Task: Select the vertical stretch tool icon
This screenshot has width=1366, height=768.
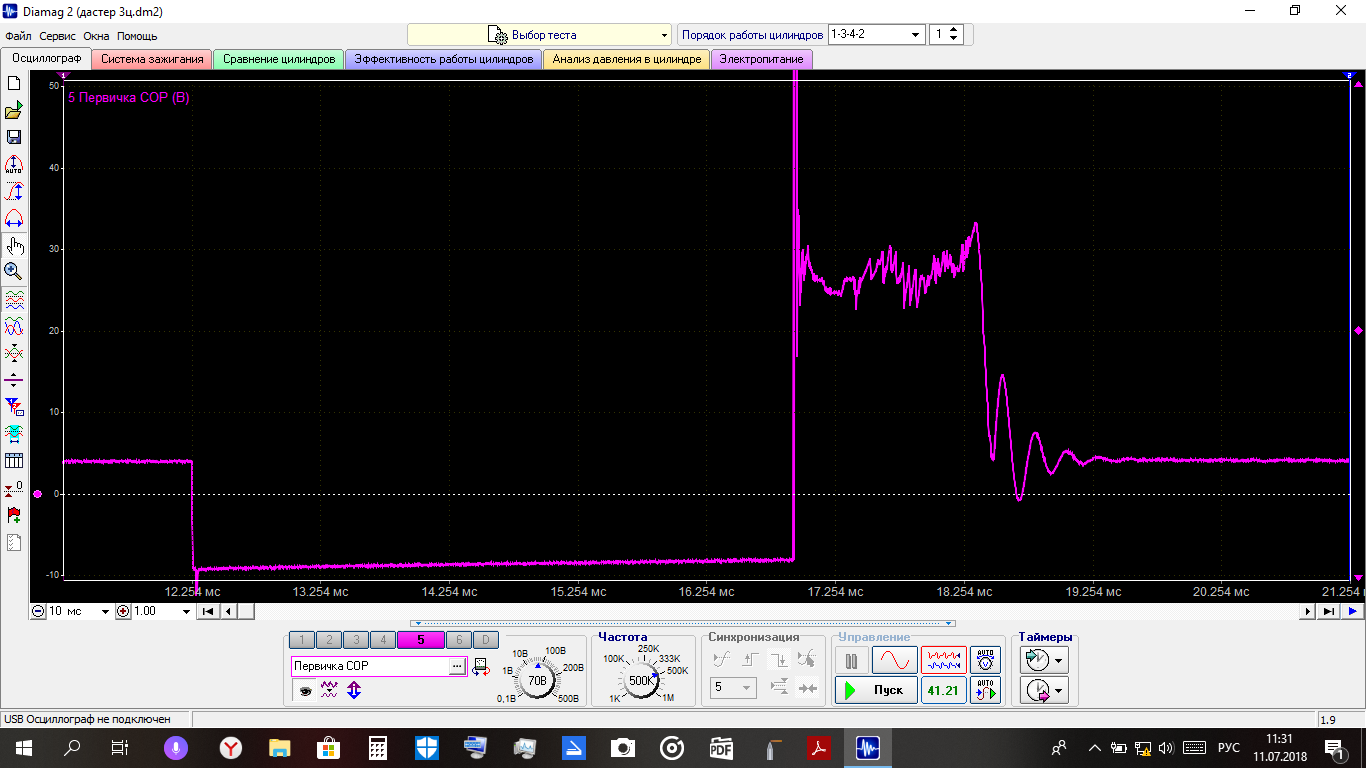Action: click(x=14, y=191)
